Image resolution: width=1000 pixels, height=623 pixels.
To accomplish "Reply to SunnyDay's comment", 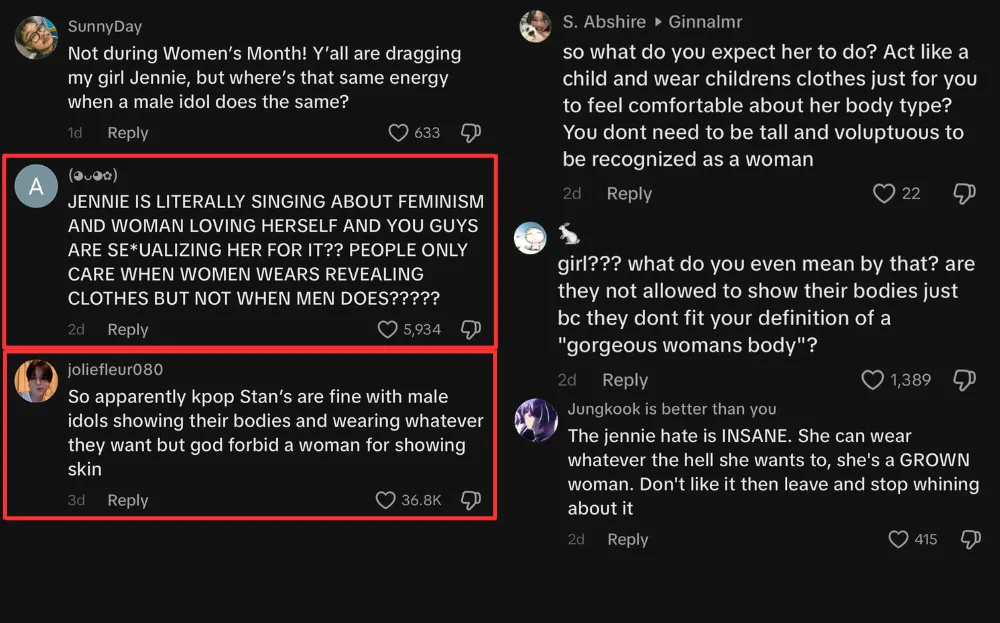I will pyautogui.click(x=128, y=133).
